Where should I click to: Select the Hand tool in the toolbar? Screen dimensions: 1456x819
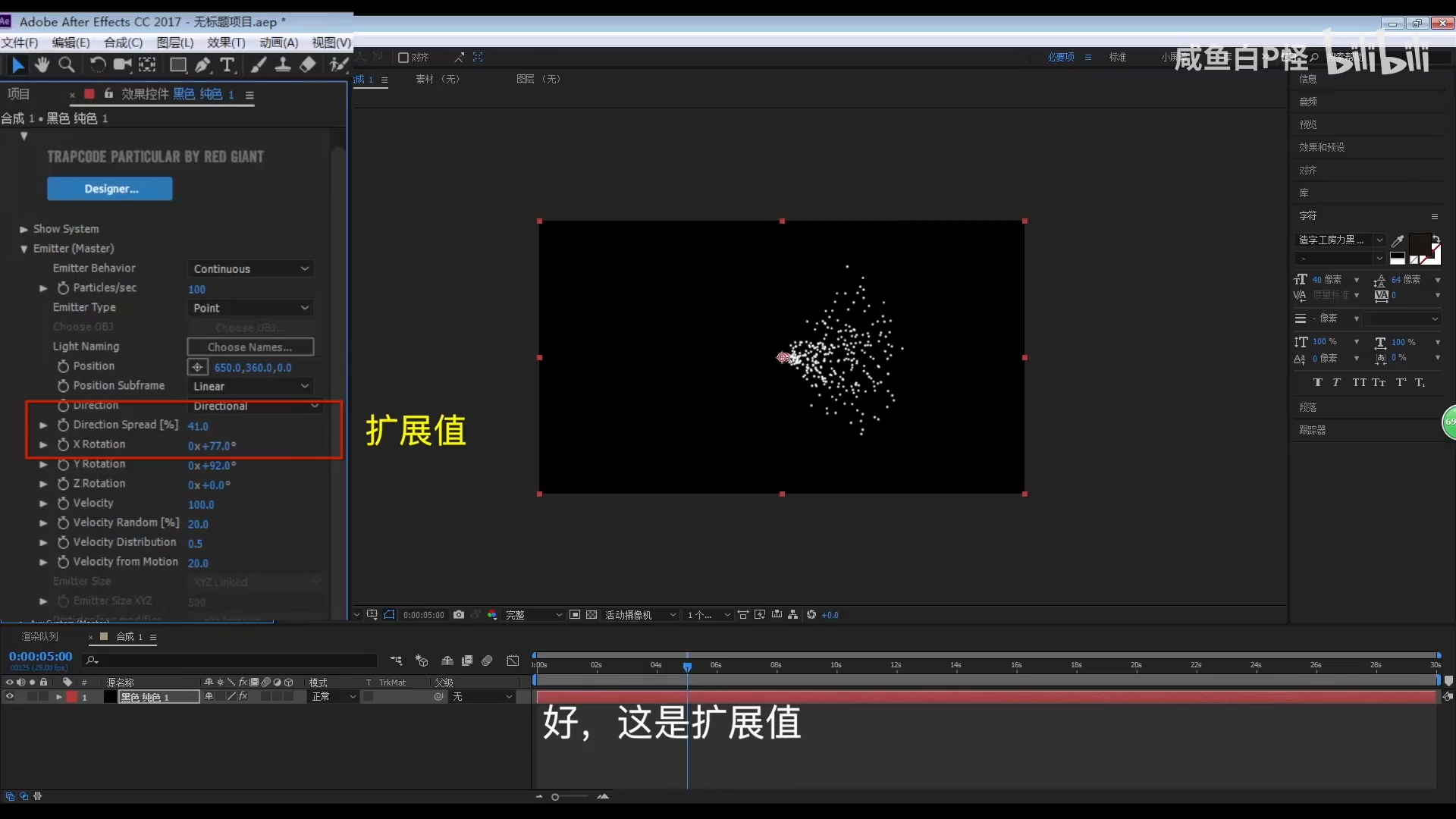pyautogui.click(x=42, y=65)
